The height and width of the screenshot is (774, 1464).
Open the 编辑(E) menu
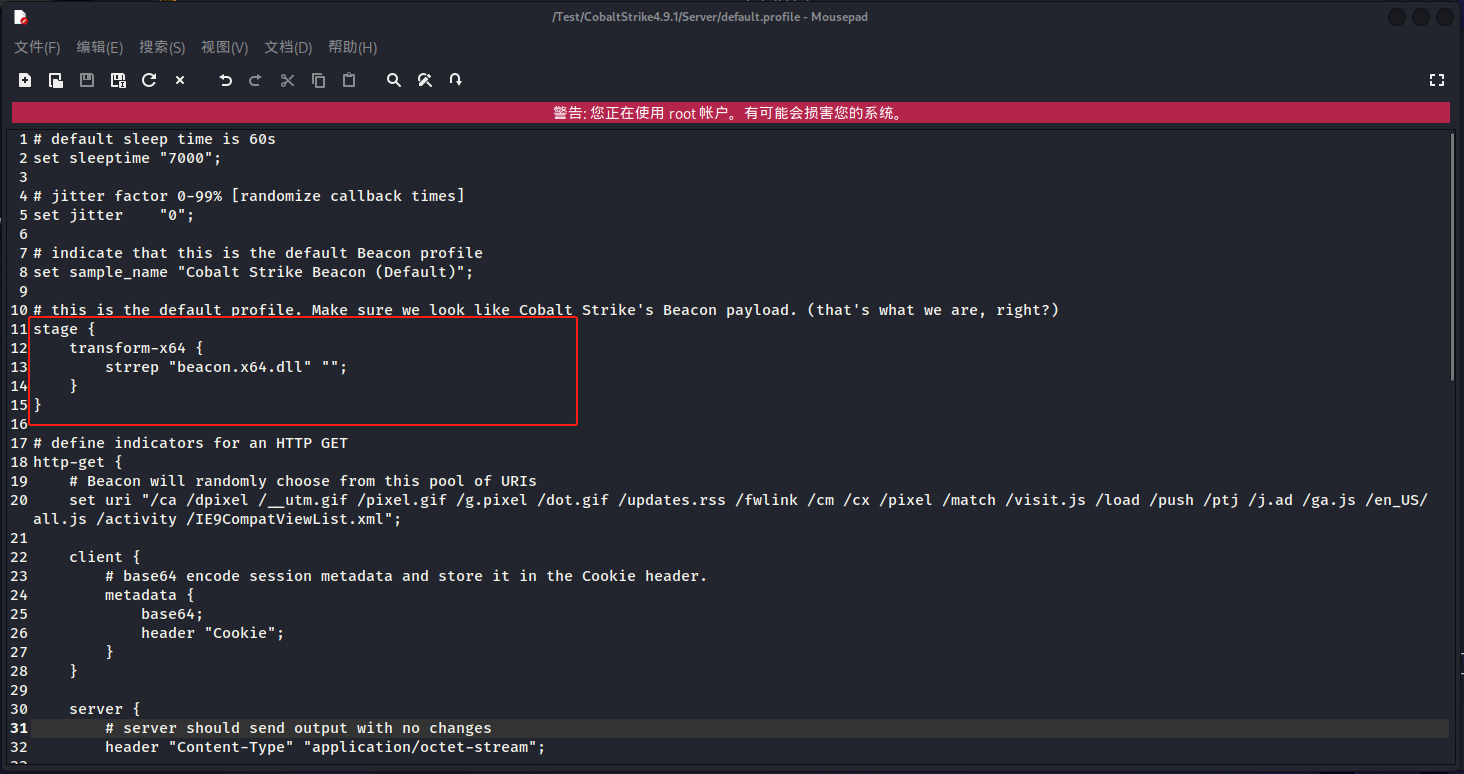100,47
